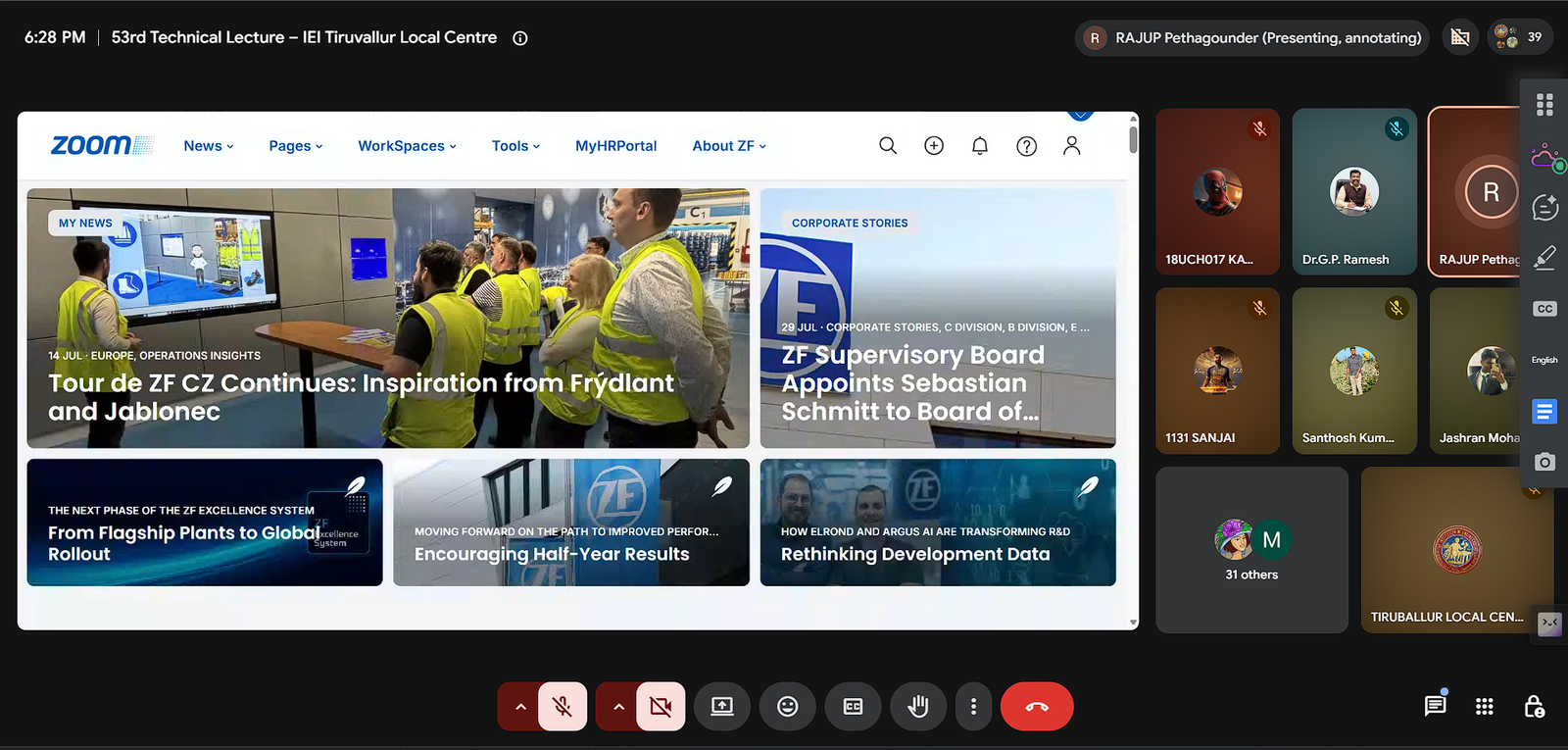Expand the News dropdown menu

click(x=209, y=146)
